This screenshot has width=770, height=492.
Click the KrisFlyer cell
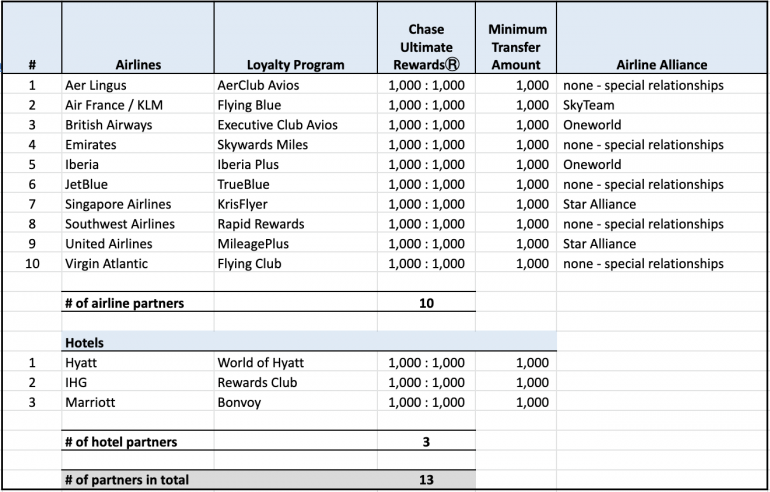(243, 204)
